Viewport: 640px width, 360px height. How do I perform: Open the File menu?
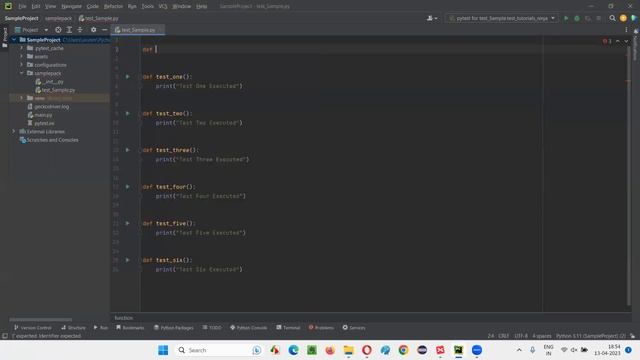(22, 6)
